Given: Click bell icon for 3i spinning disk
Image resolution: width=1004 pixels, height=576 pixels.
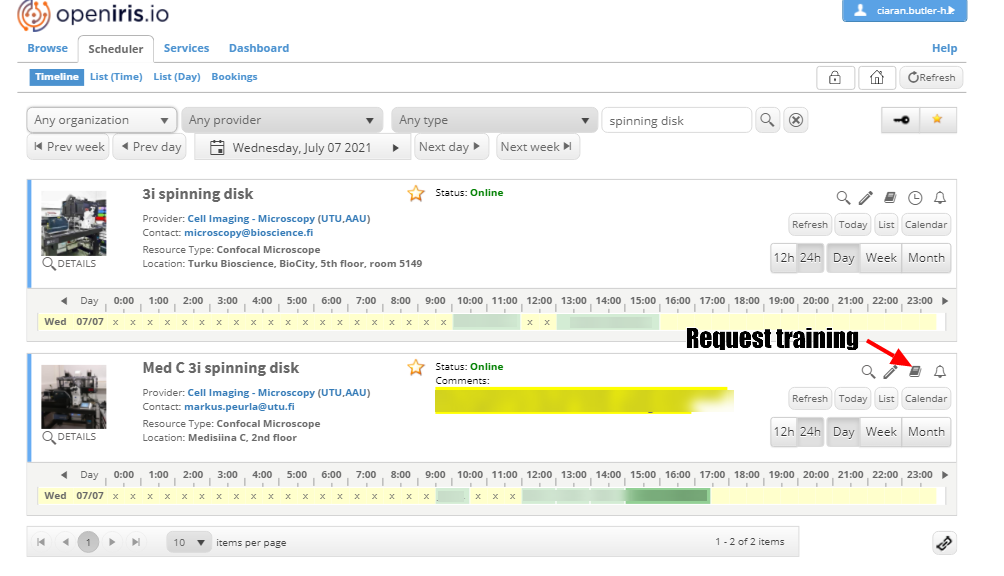Looking at the screenshot, I should pos(939,198).
